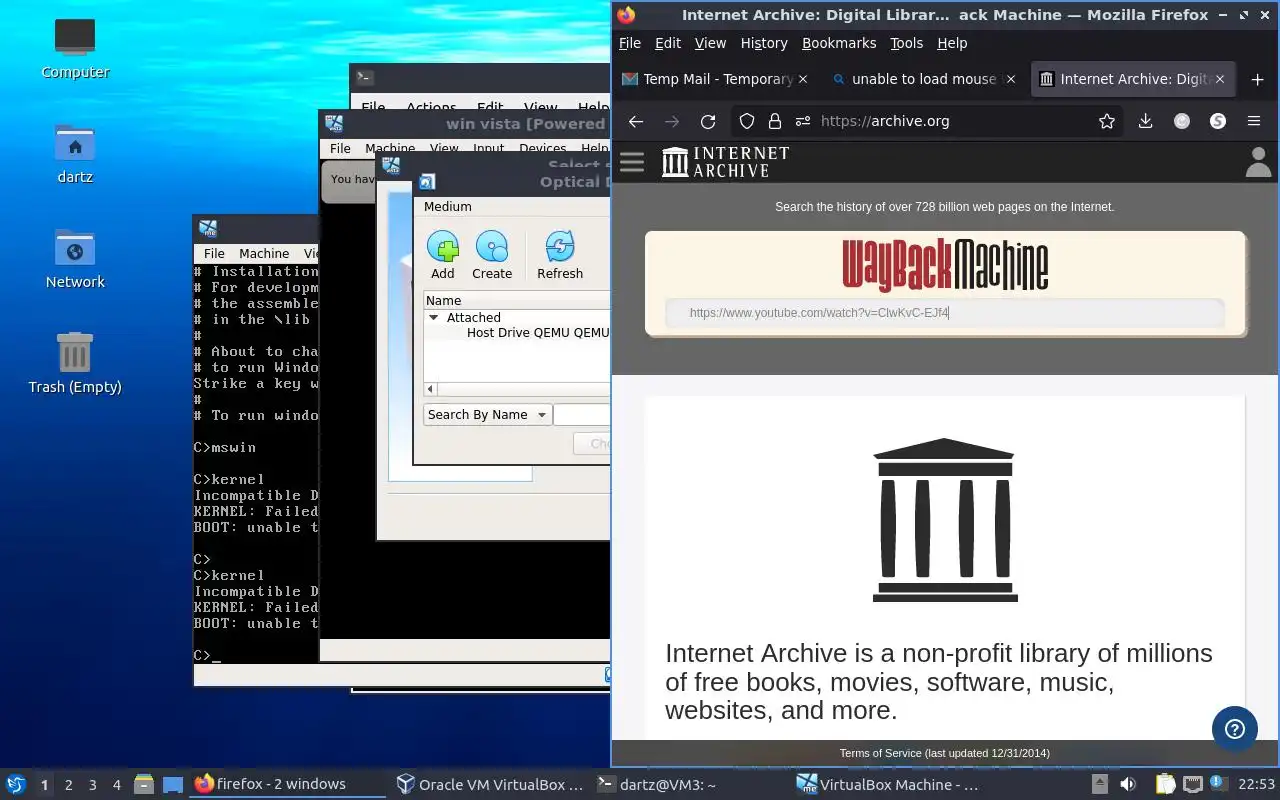Click the Medium menu in Optical Disk Selector
Screen dimensions: 1280x800
(x=447, y=206)
